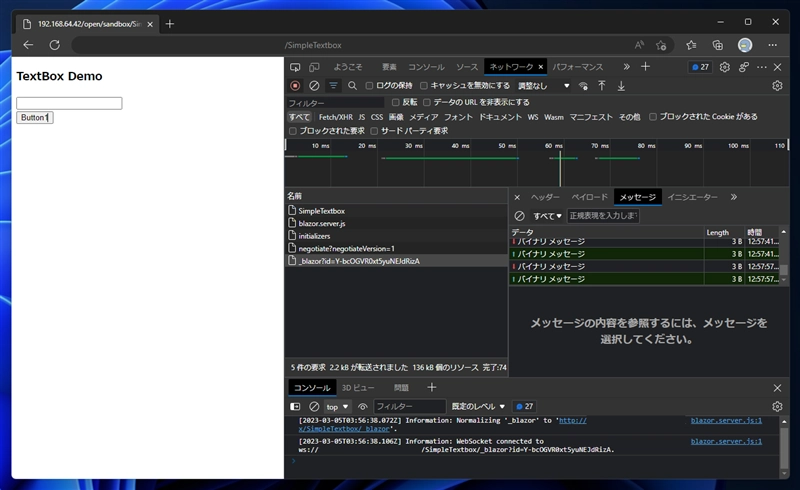Open network panel settings gear
Image resolution: width=800 pixels, height=490 pixels.
(x=777, y=86)
